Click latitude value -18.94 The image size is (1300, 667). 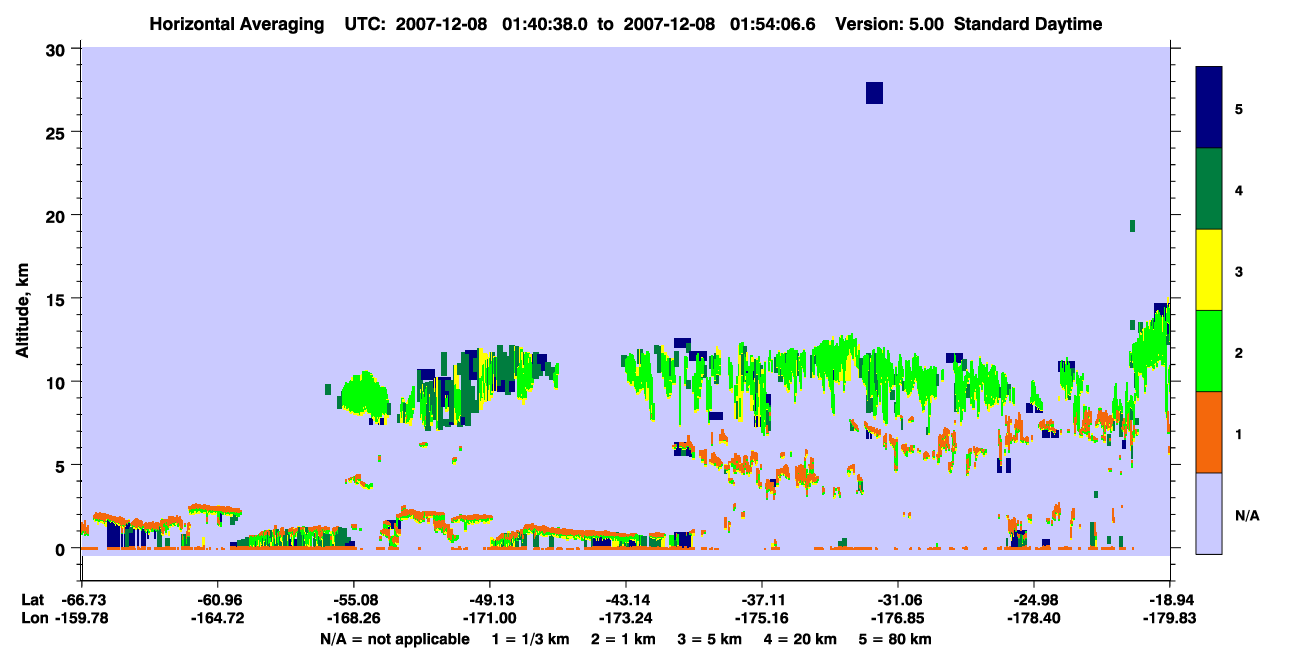click(1170, 600)
